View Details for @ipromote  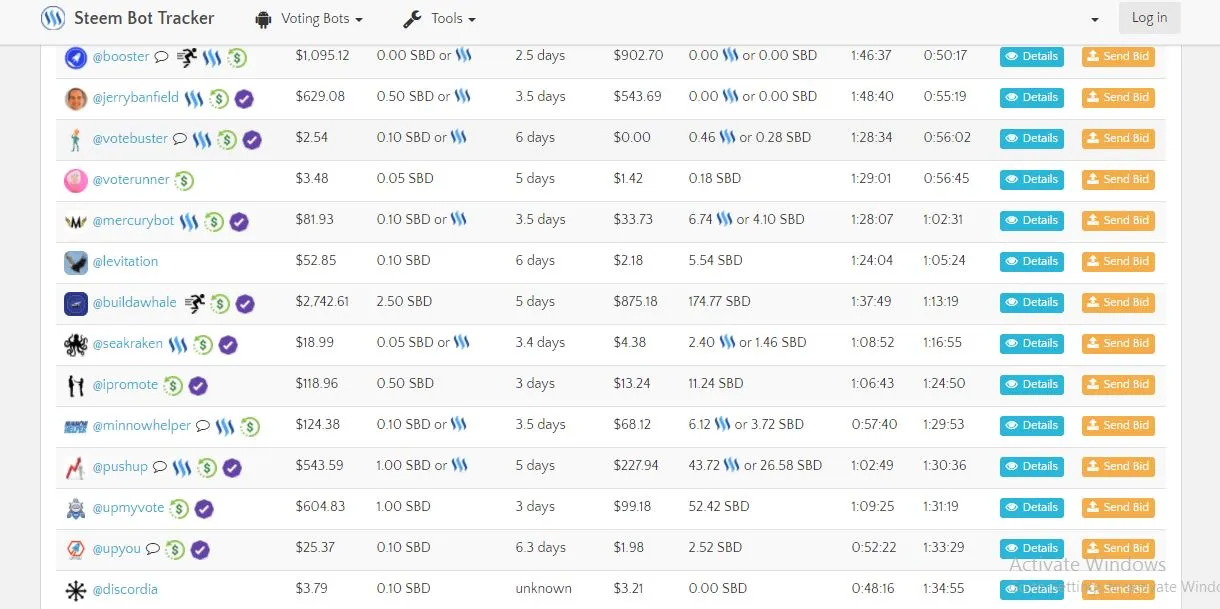[x=1032, y=385]
